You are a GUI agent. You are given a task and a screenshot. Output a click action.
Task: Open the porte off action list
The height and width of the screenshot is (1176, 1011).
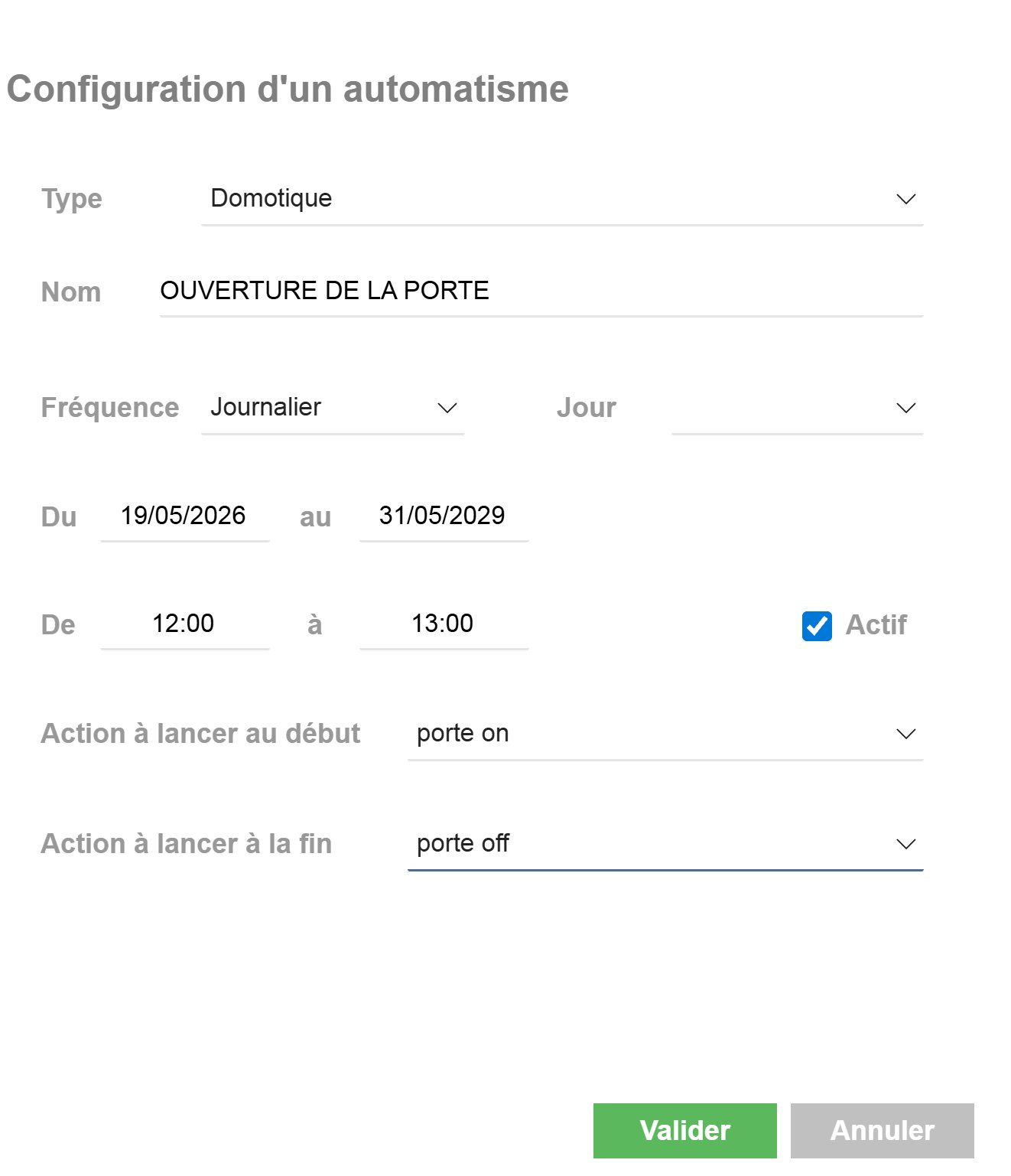point(665,844)
